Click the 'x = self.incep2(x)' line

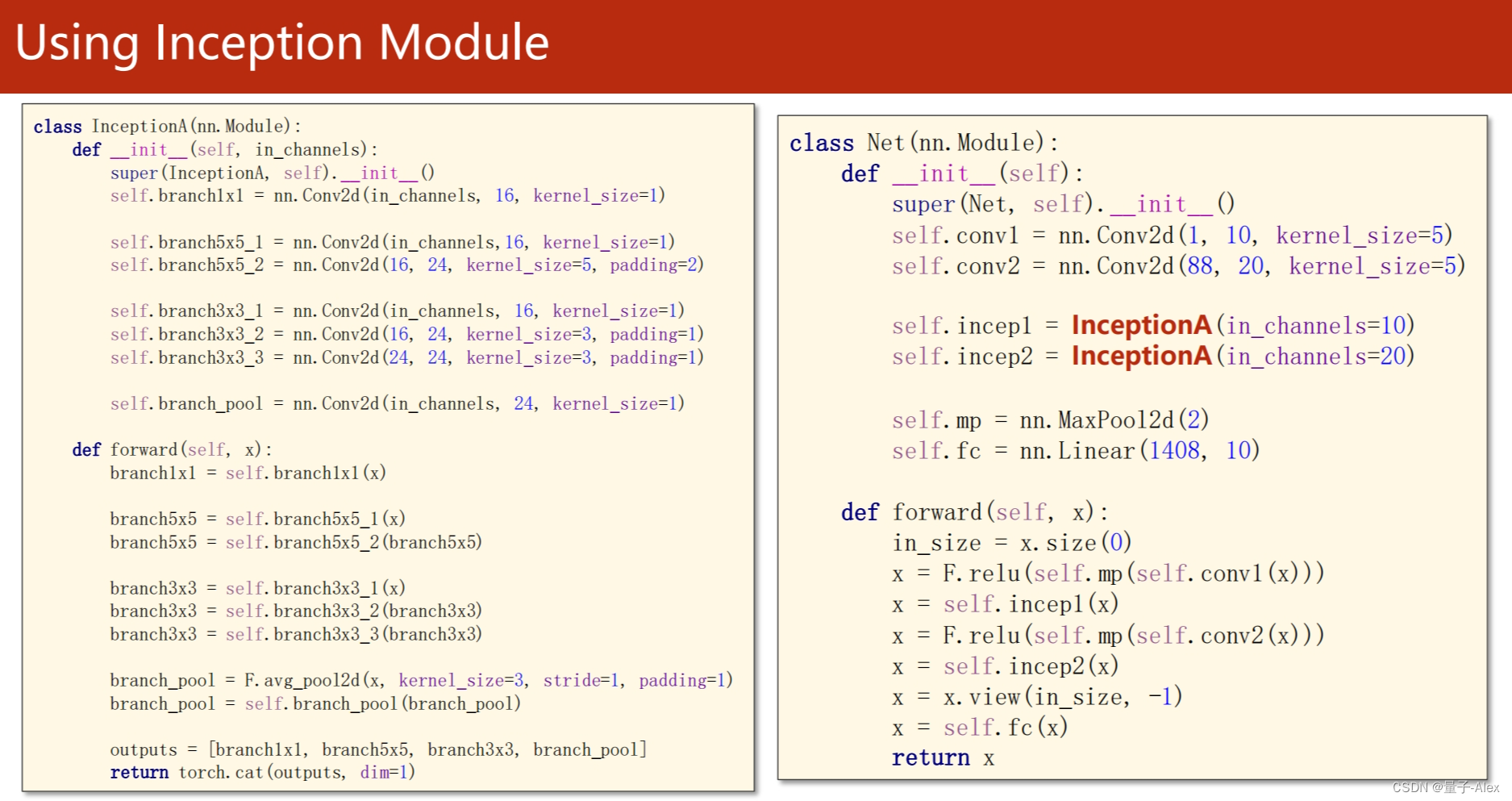tap(1006, 666)
